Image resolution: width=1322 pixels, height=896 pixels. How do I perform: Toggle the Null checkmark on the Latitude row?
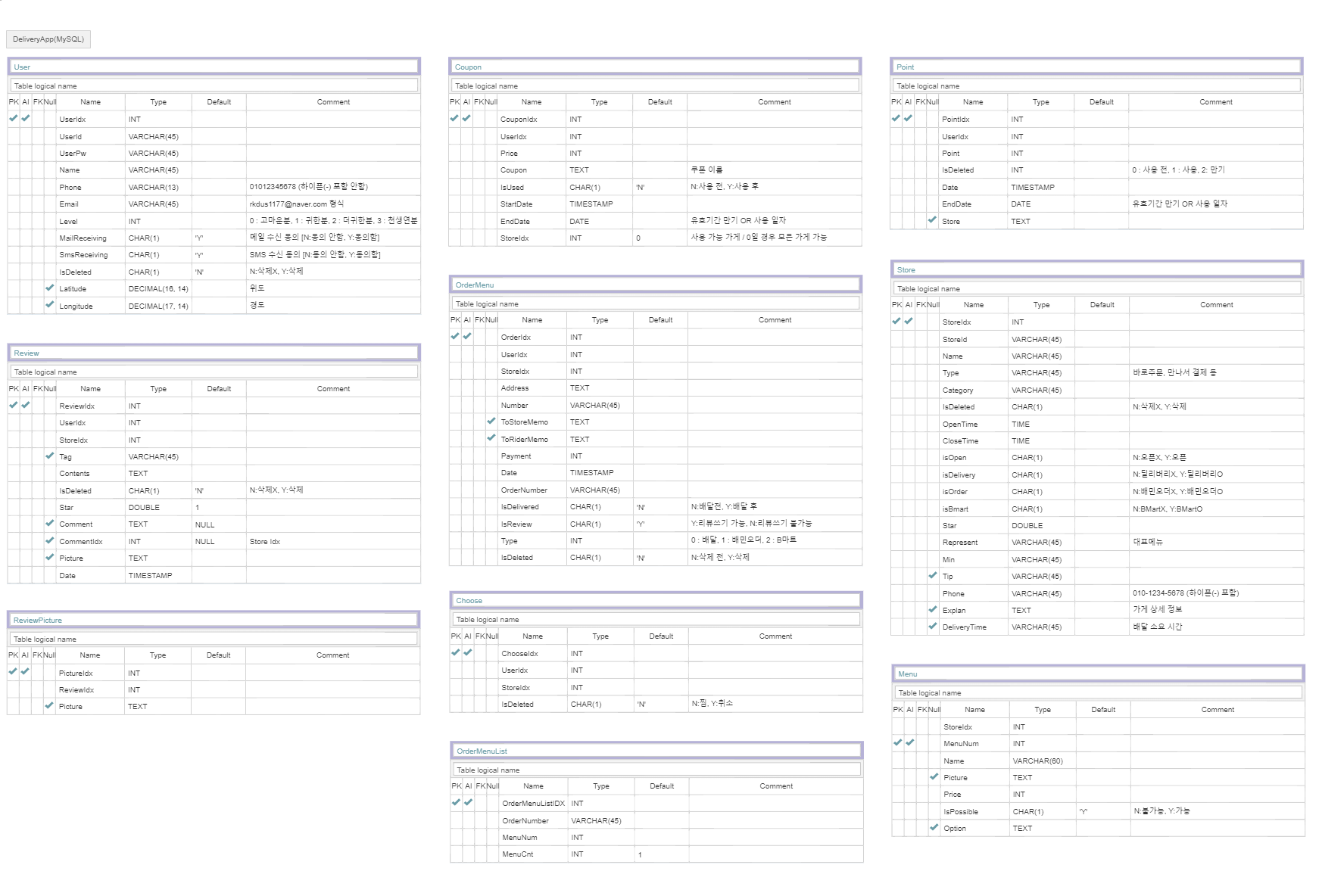click(x=50, y=288)
